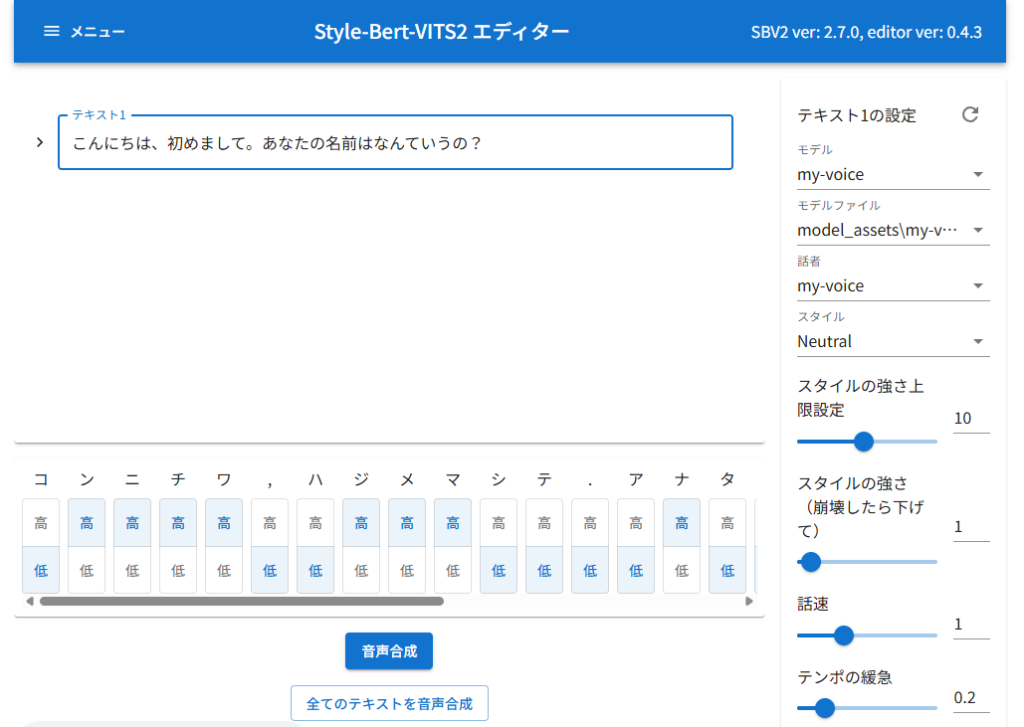The width and height of the screenshot is (1024, 727).
Task: Set コ accent to 低
Action: [x=41, y=570]
